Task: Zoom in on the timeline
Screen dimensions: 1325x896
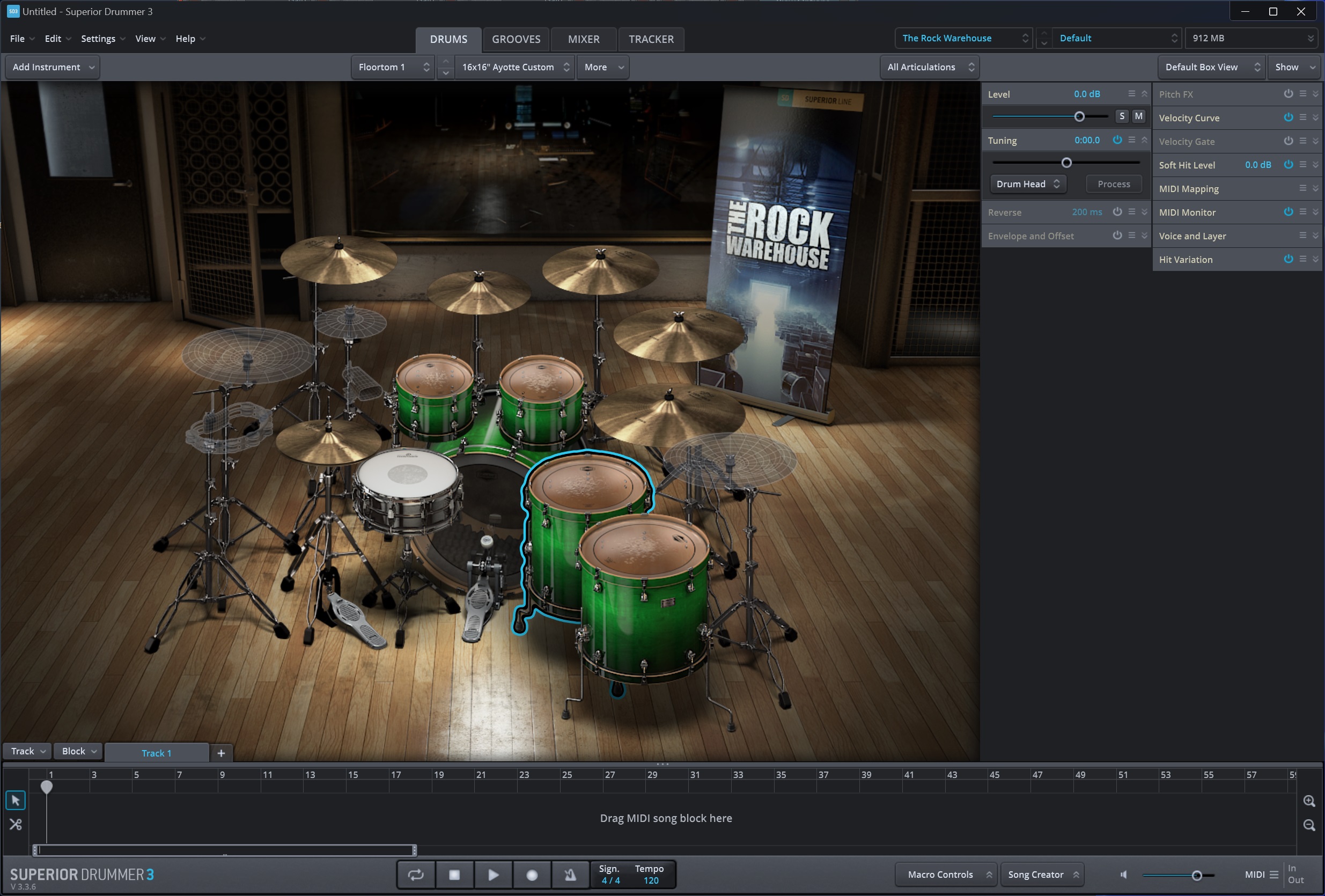Action: click(1309, 800)
